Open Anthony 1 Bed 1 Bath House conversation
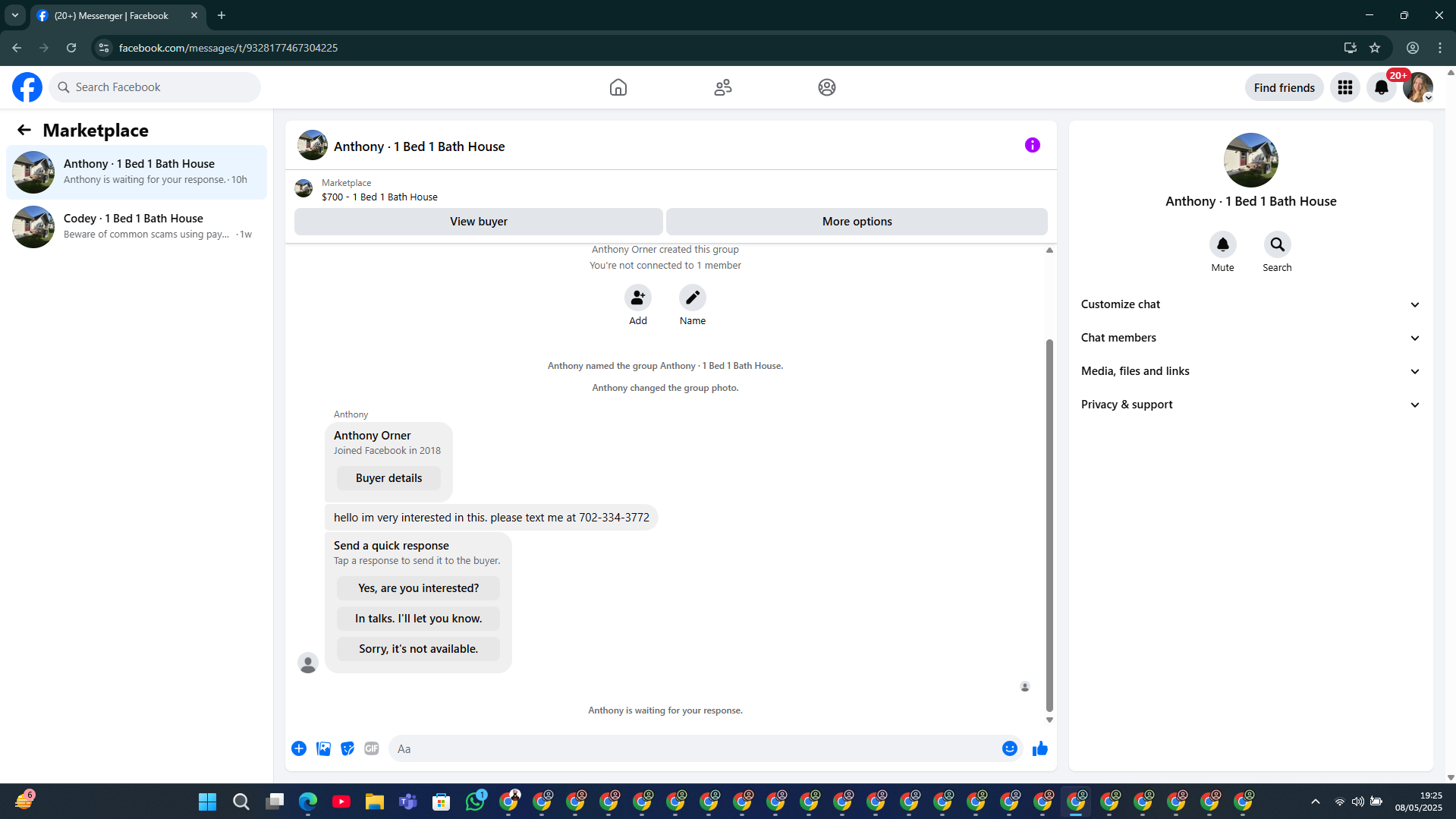The image size is (1456, 819). (137, 172)
